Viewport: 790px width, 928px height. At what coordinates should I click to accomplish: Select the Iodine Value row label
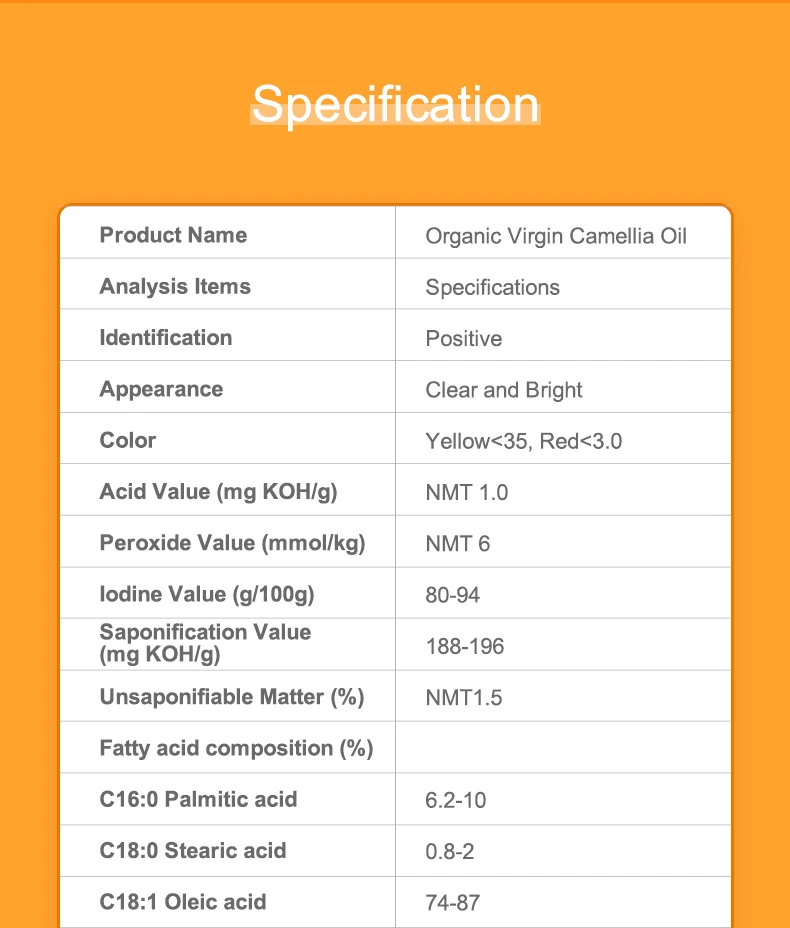pos(207,594)
